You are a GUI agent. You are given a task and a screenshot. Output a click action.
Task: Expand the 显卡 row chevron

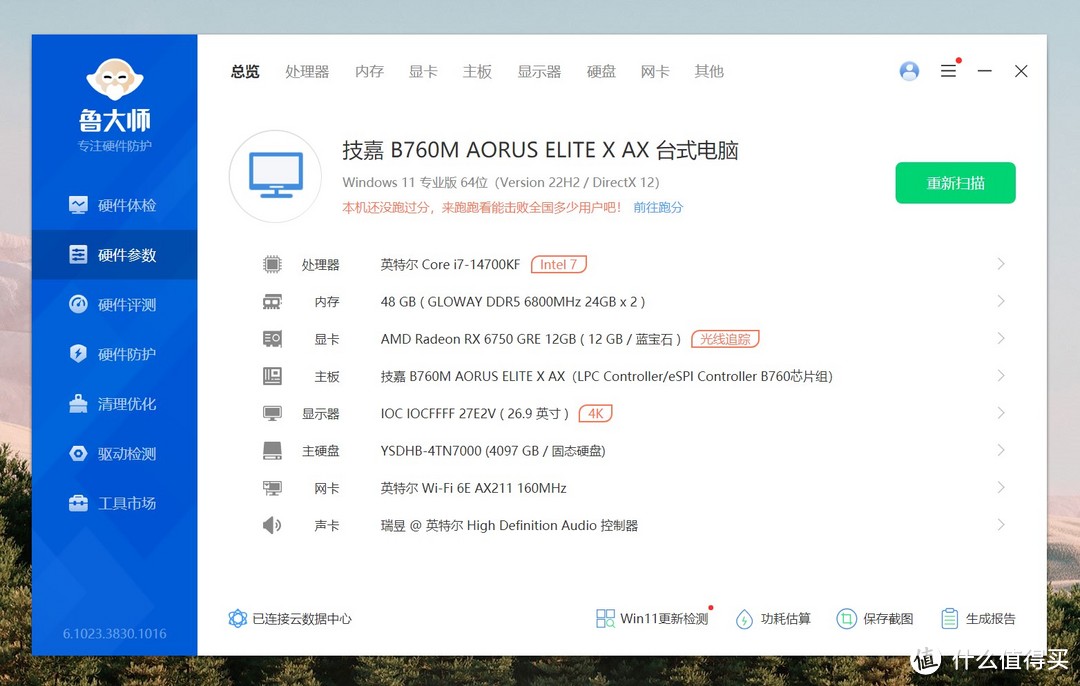pos(1001,338)
